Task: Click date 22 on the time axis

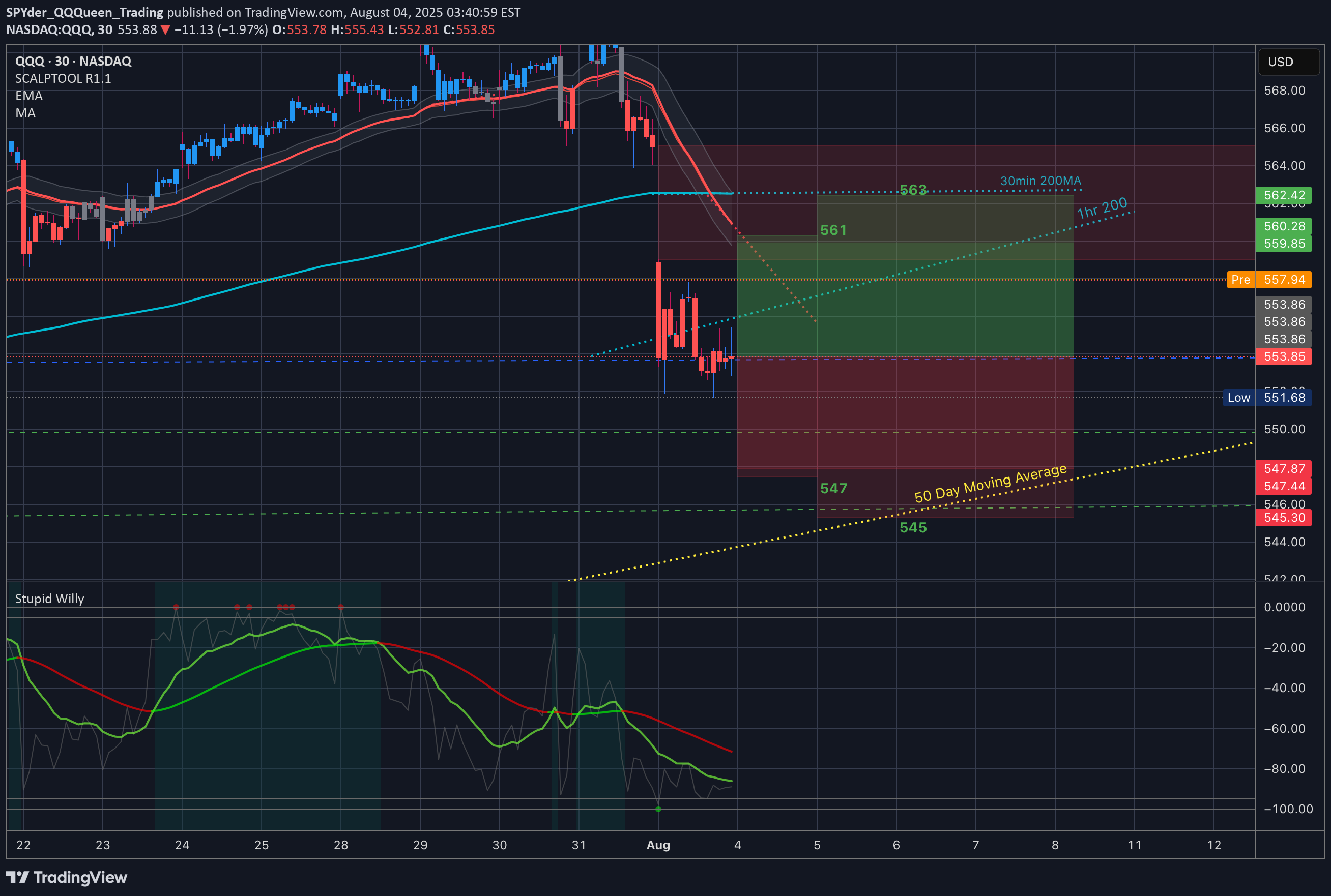Action: click(23, 845)
